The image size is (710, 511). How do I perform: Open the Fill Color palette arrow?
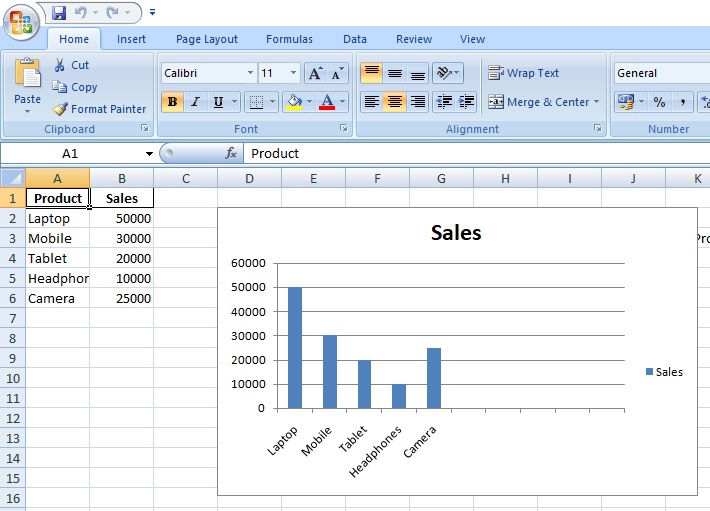(x=310, y=102)
